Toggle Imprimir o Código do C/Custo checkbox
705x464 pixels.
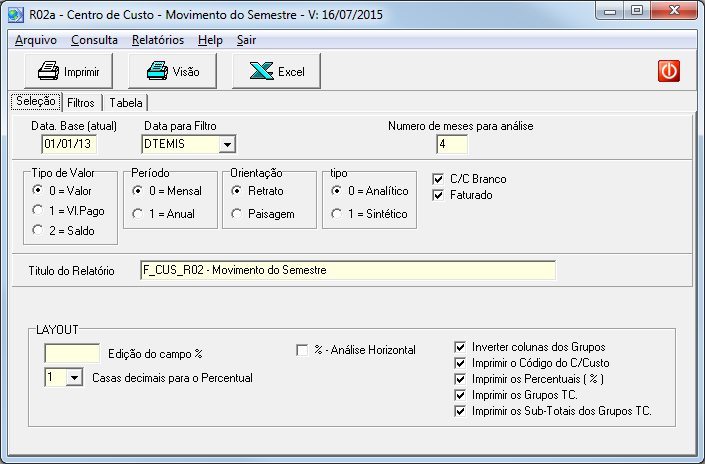tap(460, 363)
